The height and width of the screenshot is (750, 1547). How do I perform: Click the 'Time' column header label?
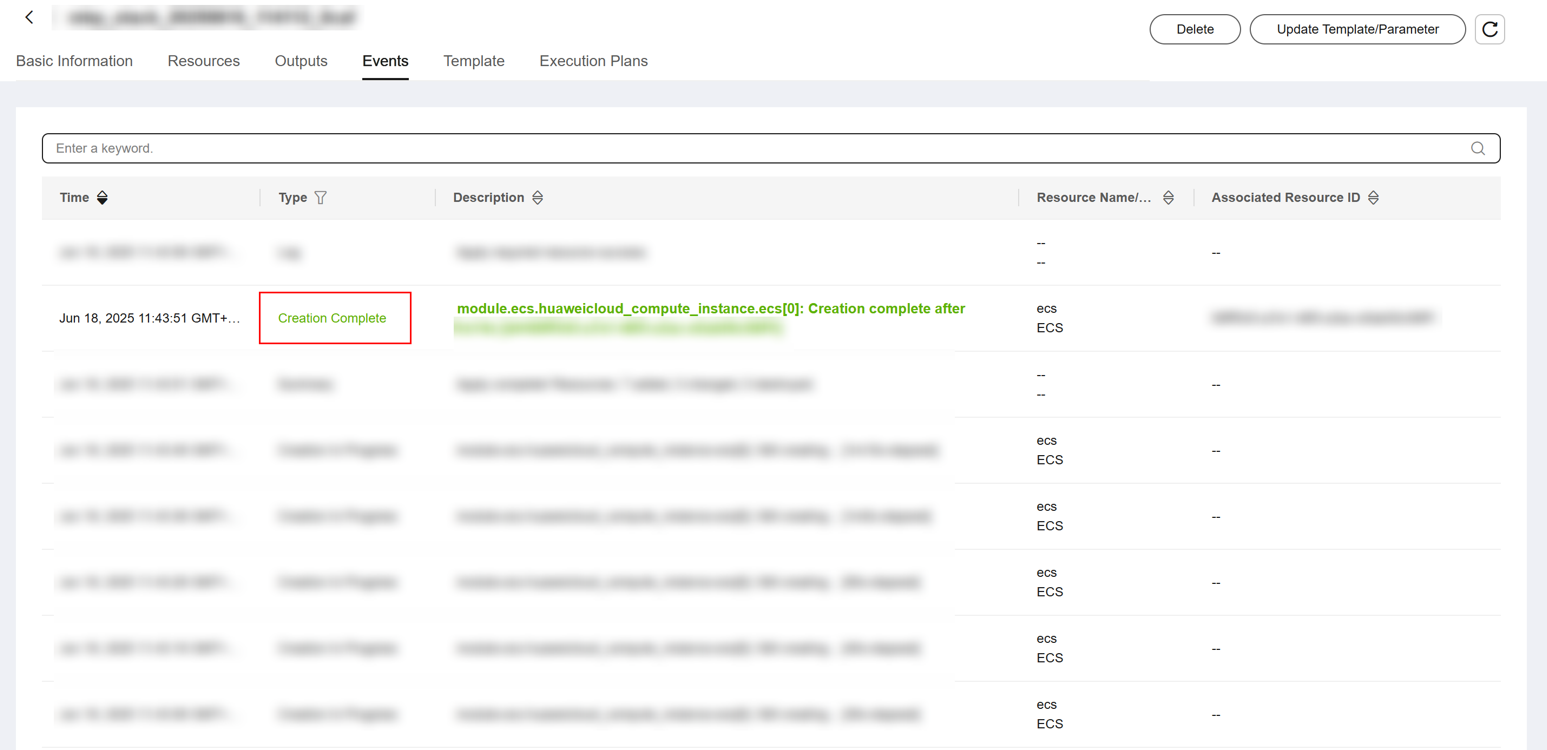click(74, 198)
